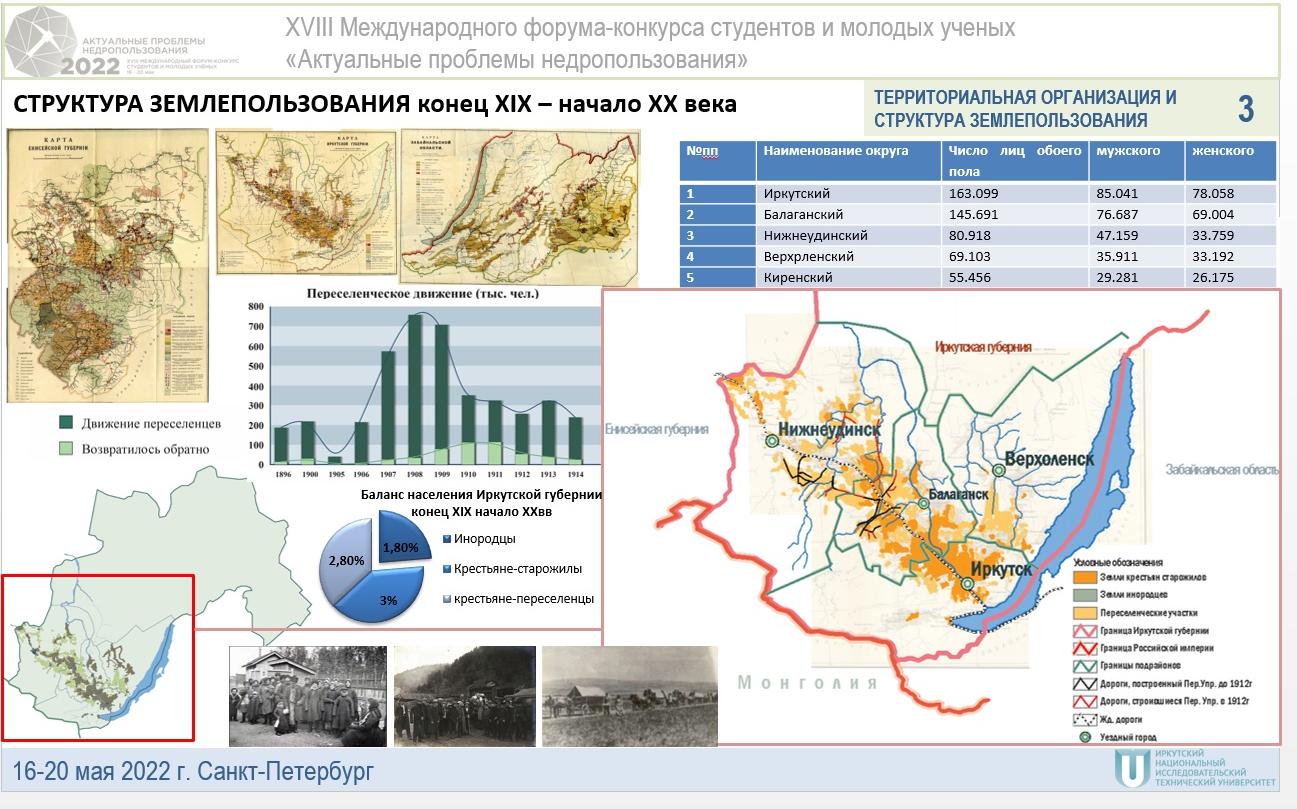Click the Монголия label on the map

click(x=807, y=683)
